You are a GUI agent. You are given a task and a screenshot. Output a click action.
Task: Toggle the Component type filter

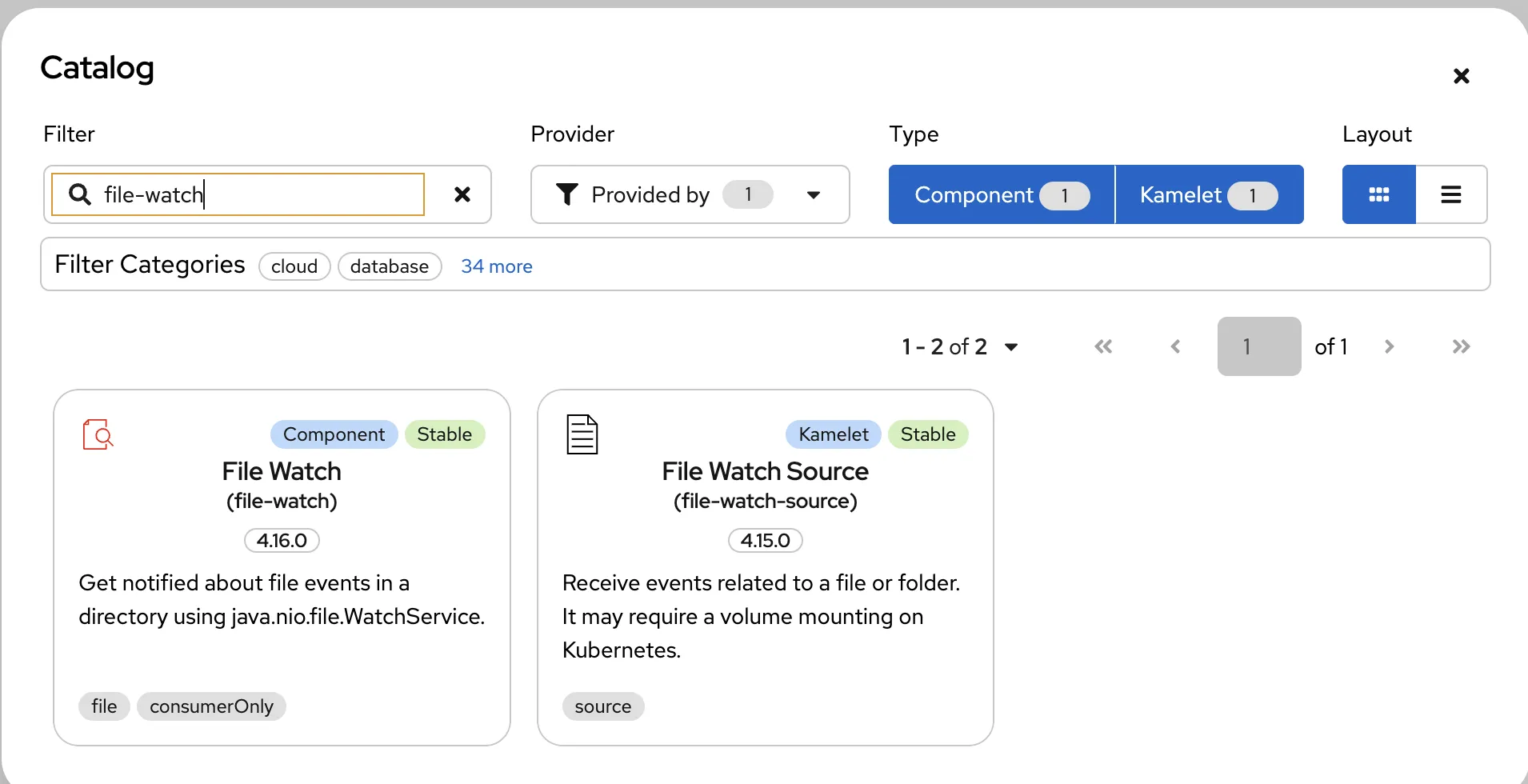click(1000, 194)
